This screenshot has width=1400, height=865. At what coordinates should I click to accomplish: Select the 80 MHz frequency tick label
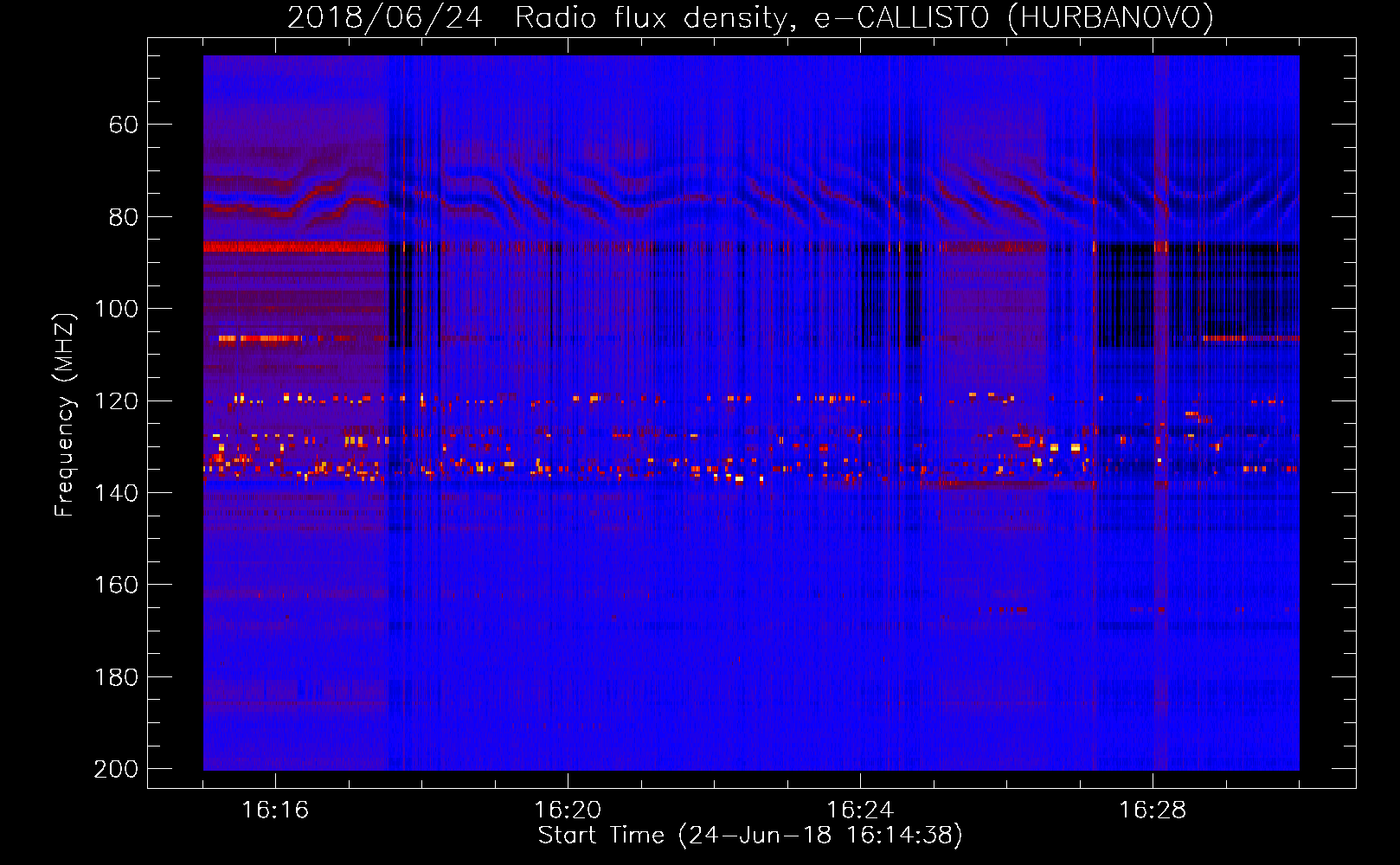[123, 217]
